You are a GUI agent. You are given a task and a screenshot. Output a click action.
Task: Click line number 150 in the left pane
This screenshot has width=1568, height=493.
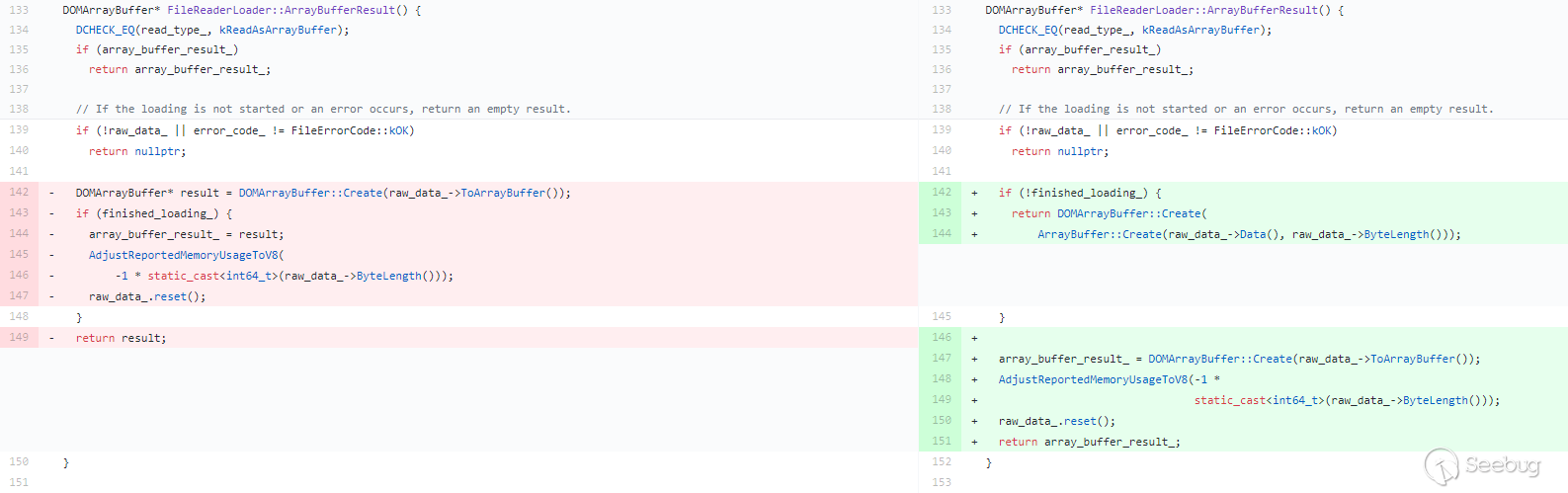pos(19,461)
